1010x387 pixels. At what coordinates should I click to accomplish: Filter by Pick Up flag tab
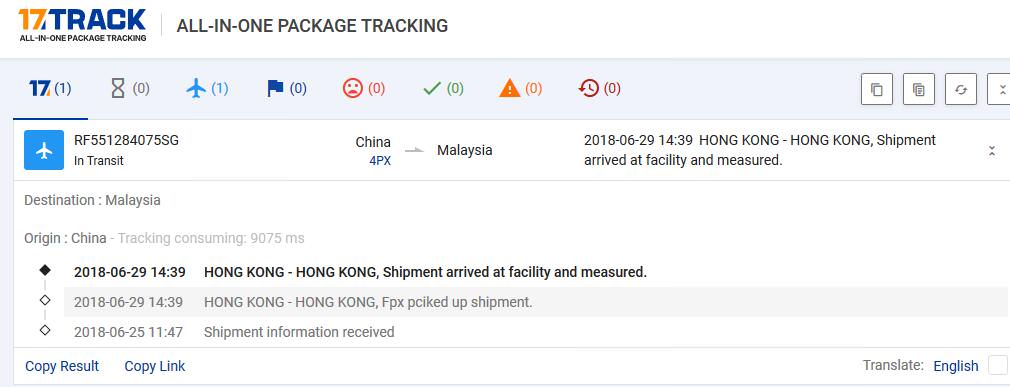(x=287, y=89)
